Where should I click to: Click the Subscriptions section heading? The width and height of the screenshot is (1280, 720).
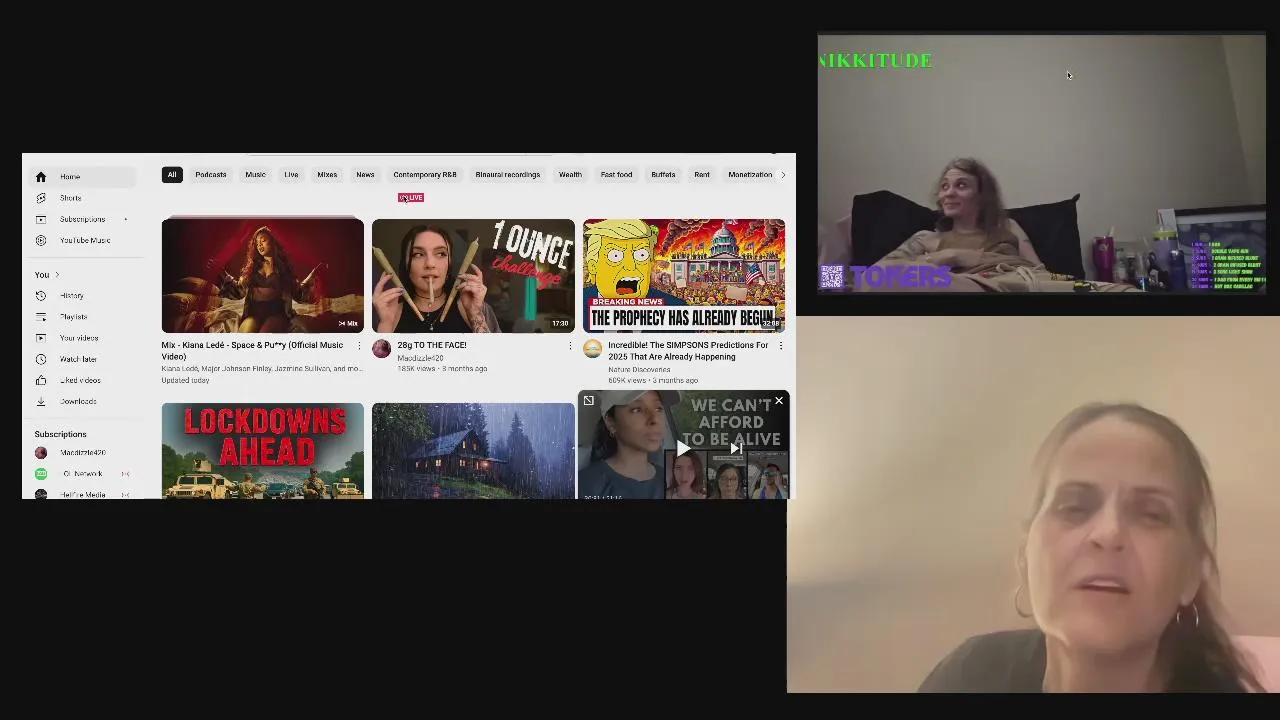pyautogui.click(x=61, y=434)
